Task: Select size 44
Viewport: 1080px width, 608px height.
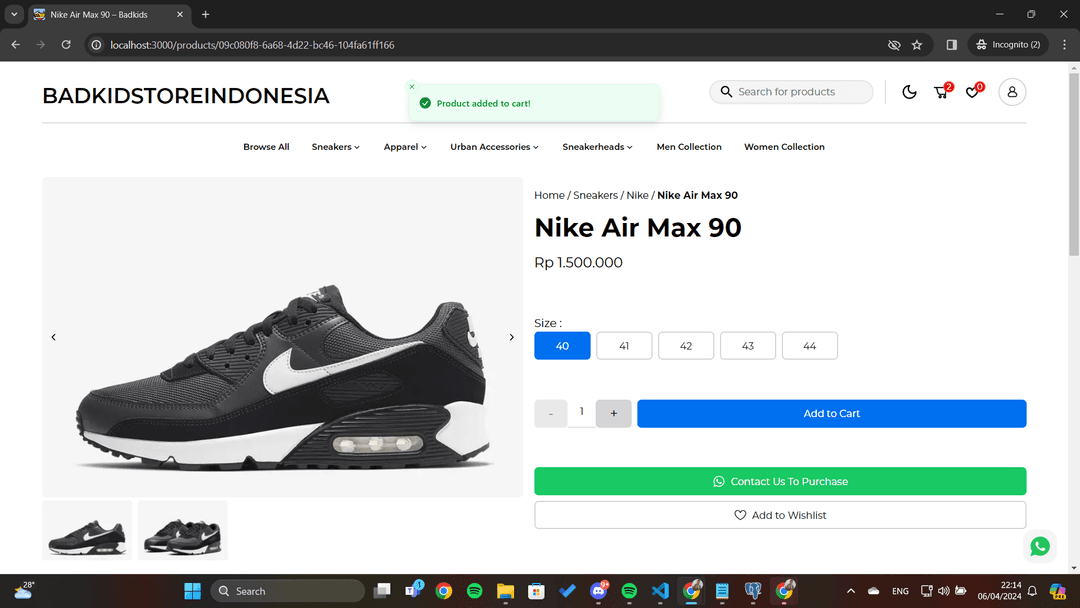Action: tap(810, 346)
